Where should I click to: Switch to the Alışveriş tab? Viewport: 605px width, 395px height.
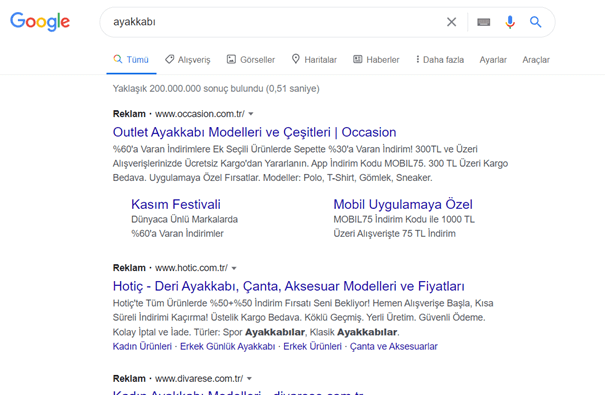188,60
